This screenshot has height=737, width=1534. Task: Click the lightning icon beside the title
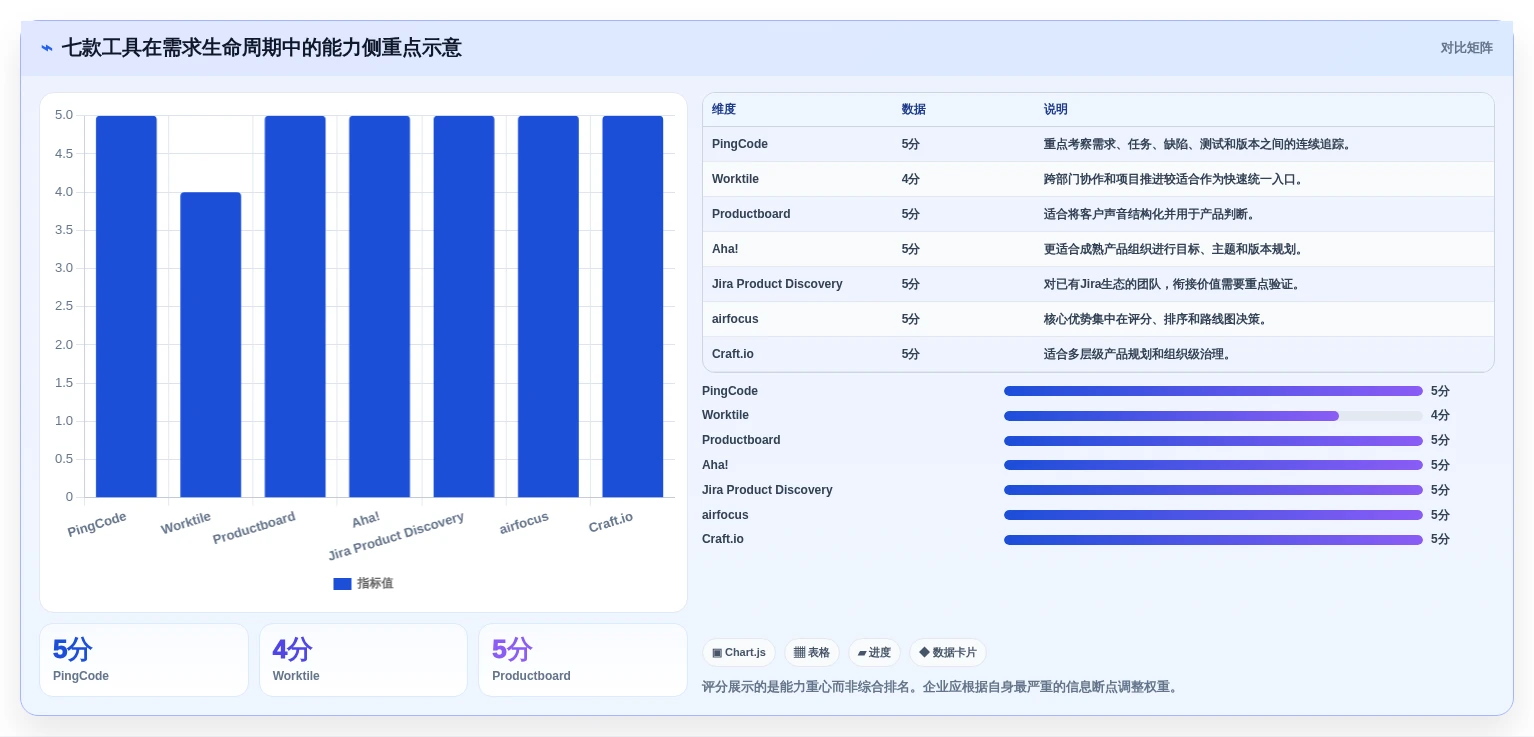47,48
